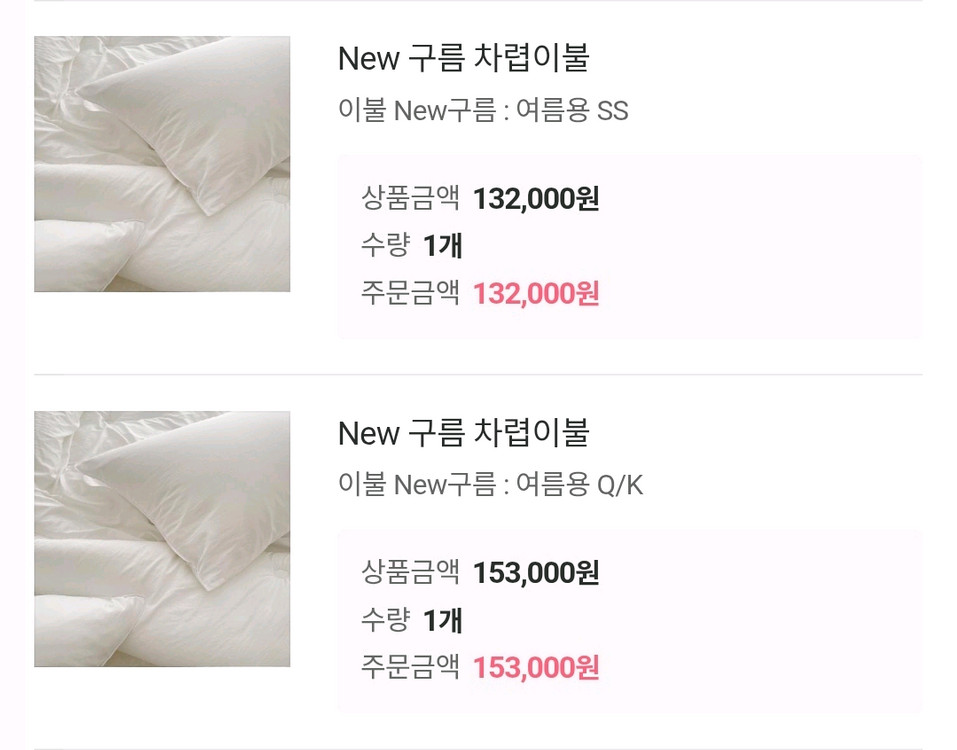Click the pink 132,000원 order amount
Screen dimensions: 957x750
[x=536, y=294]
